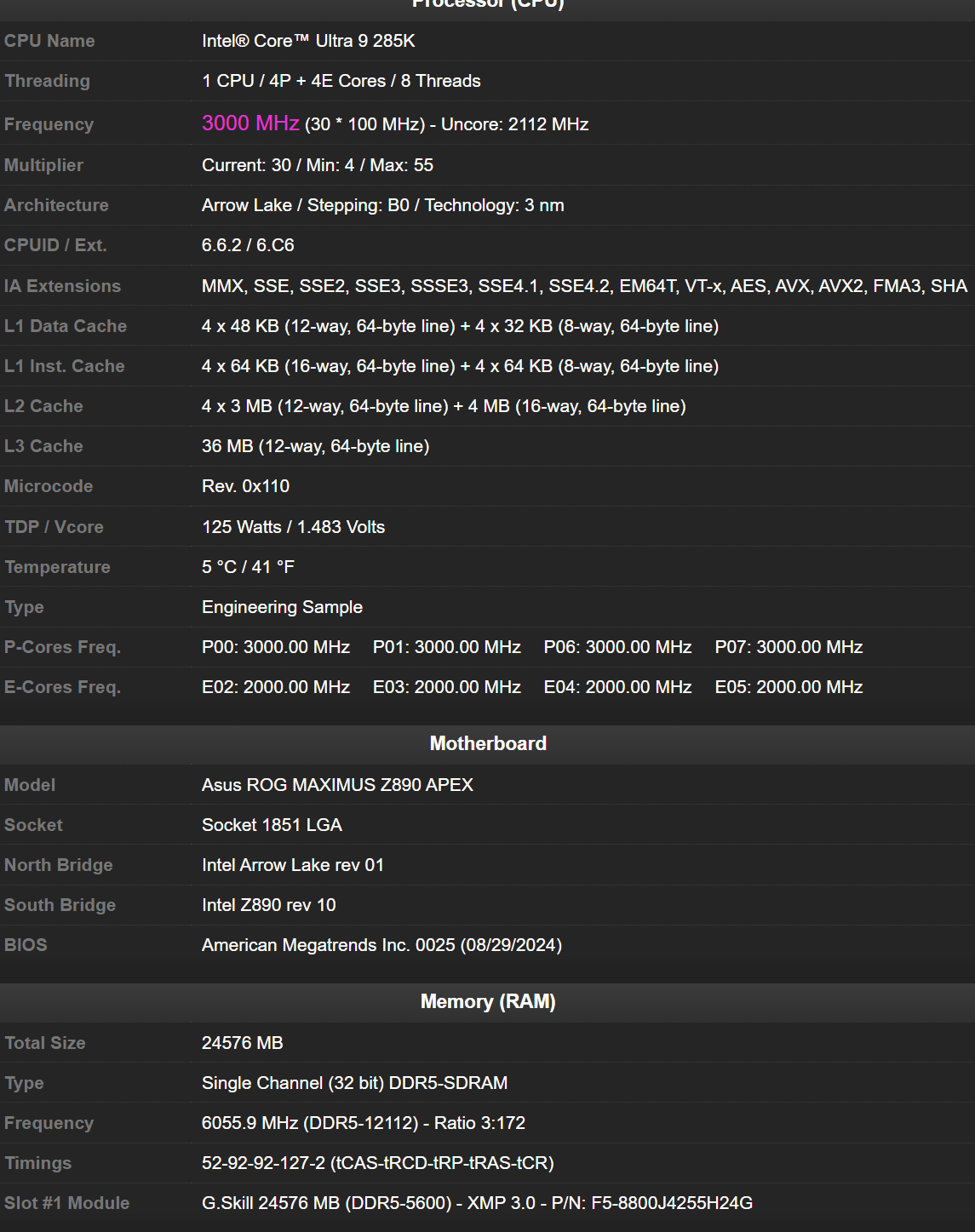Select the North Bridge value Intel Arrow Lake rev 01

pyautogui.click(x=293, y=865)
